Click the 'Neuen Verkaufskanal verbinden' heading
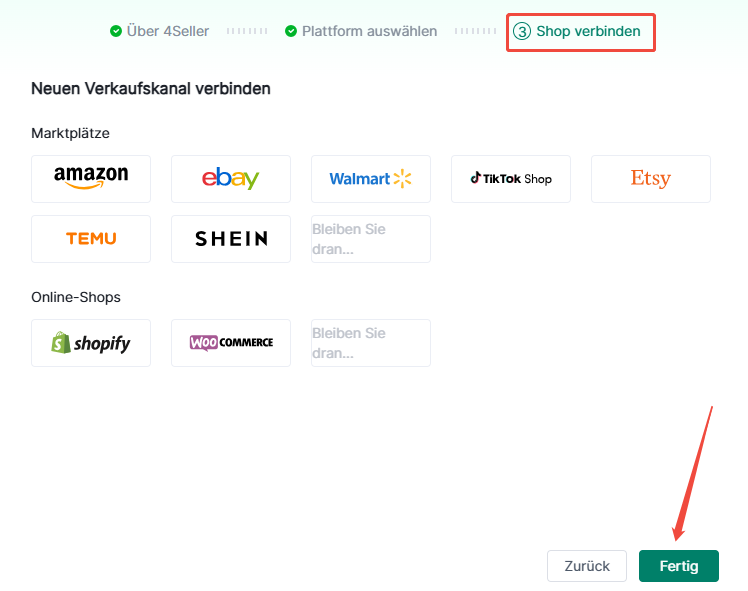The height and width of the screenshot is (591, 748). click(151, 89)
